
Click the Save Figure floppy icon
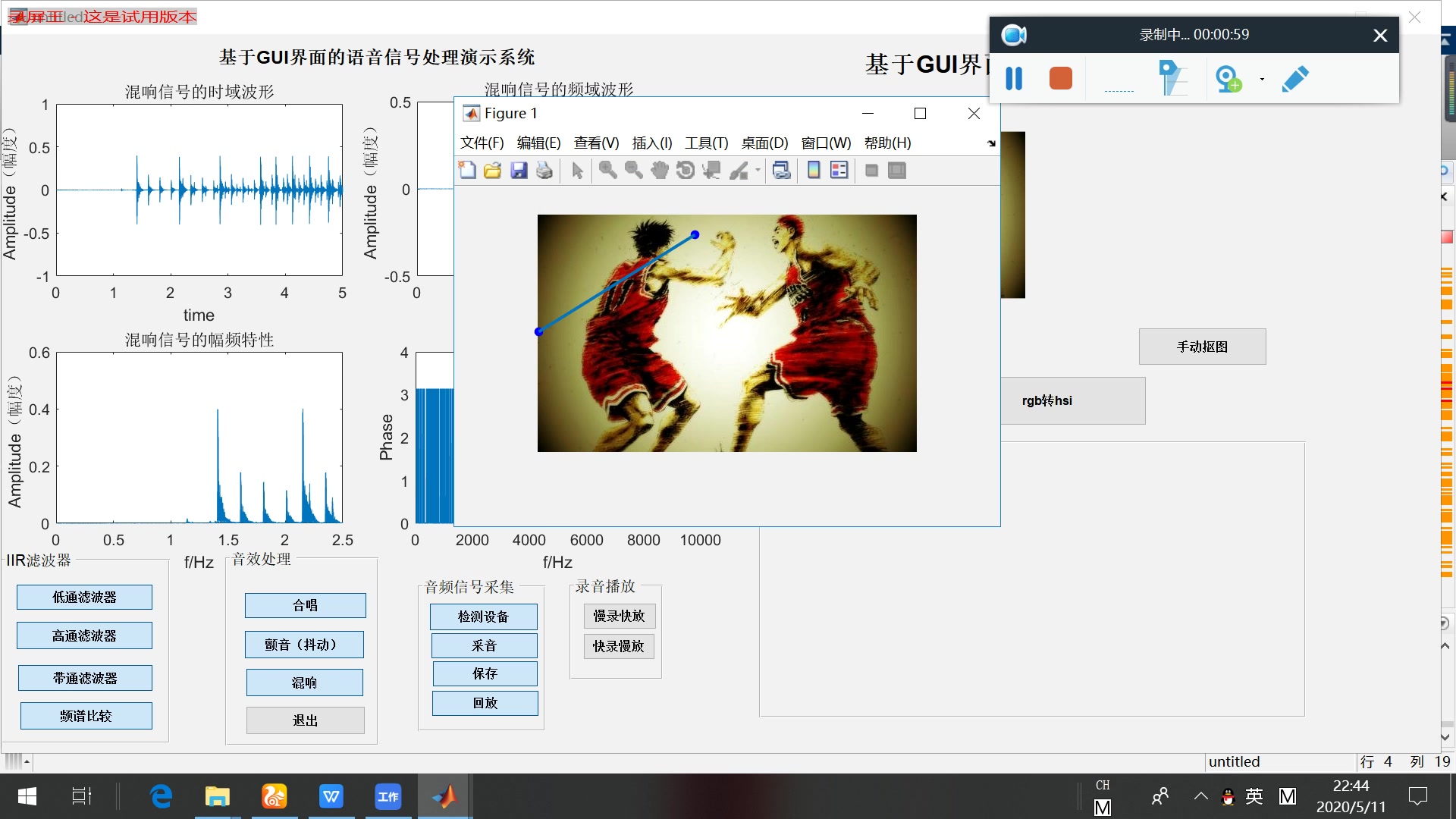pyautogui.click(x=519, y=170)
